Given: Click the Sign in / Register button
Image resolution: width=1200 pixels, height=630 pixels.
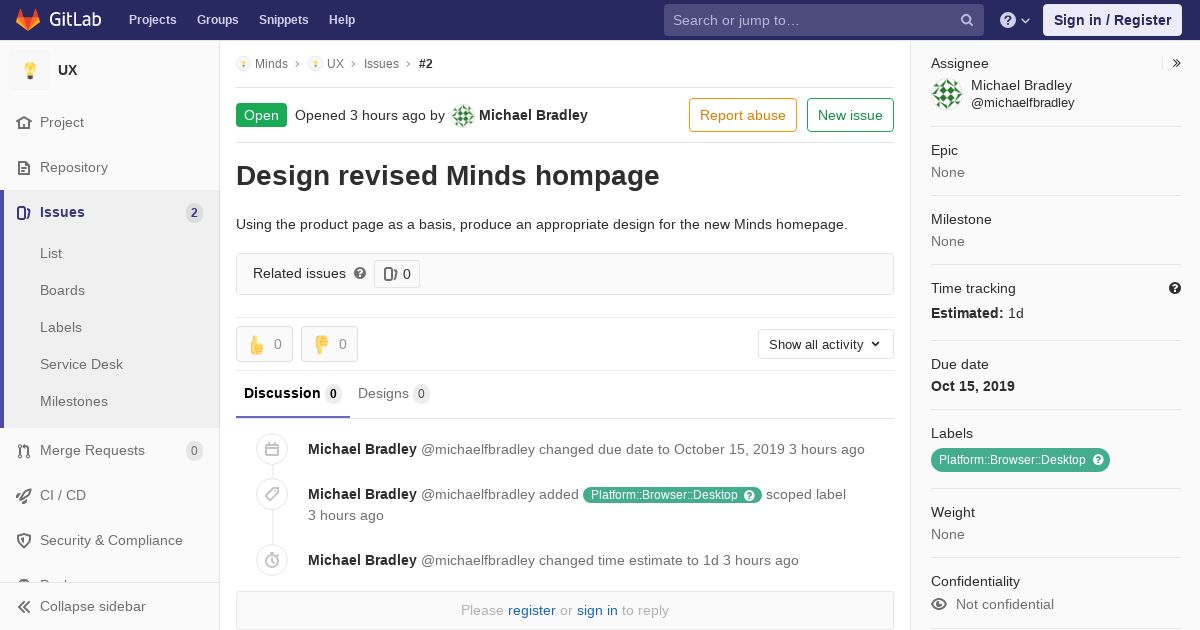Looking at the screenshot, I should click(x=1112, y=20).
